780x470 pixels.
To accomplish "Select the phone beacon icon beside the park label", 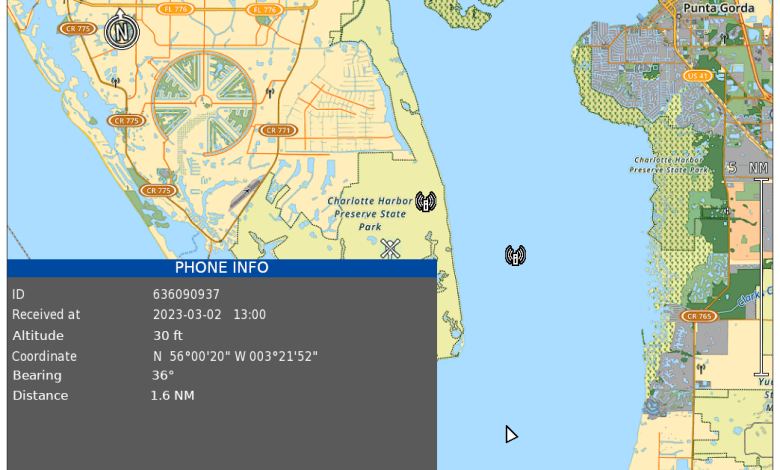I will click(426, 201).
